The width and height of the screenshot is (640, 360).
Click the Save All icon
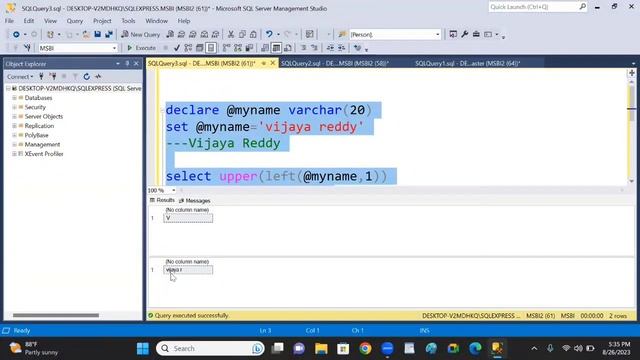click(x=109, y=35)
